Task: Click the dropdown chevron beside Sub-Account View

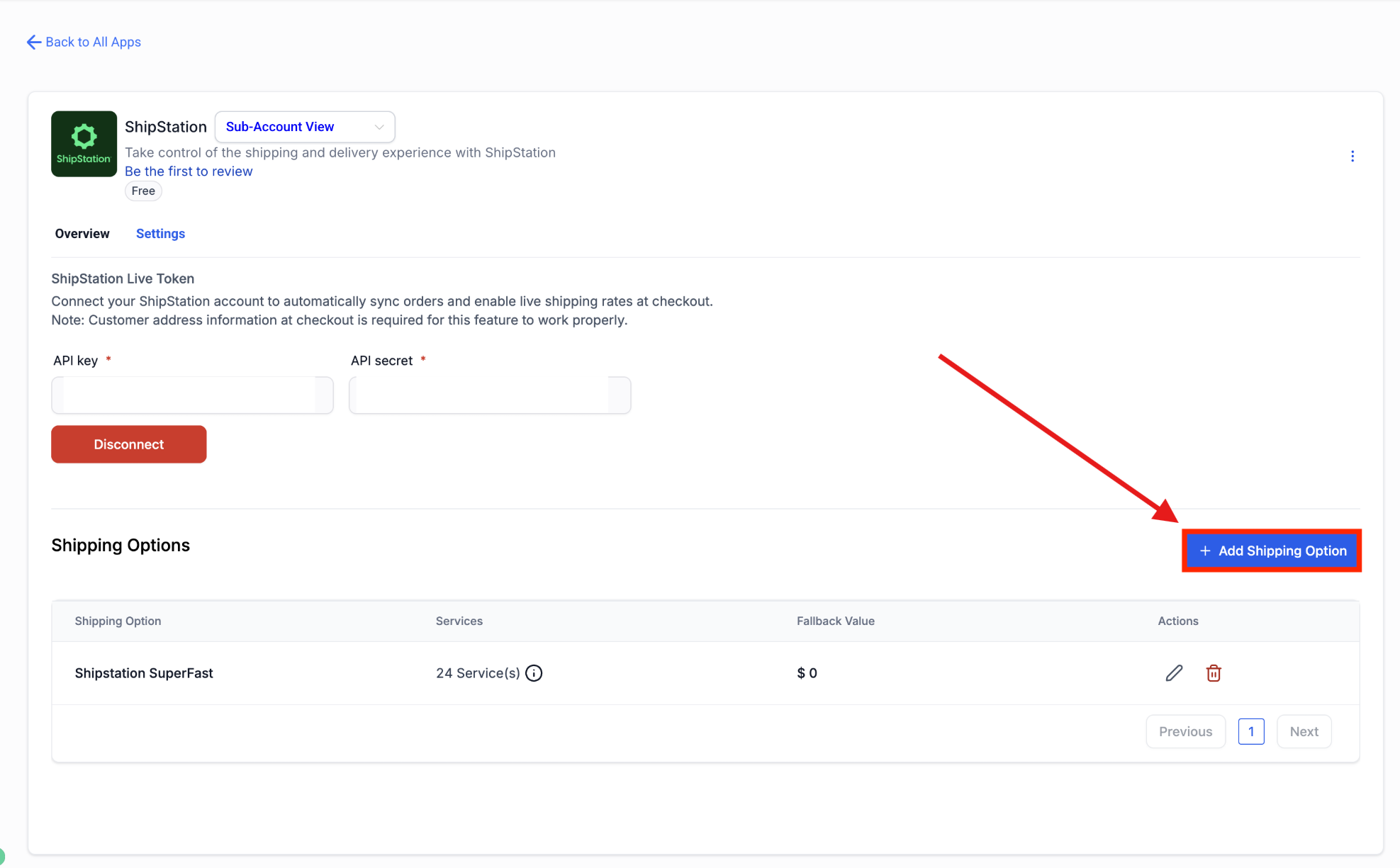Action: (379, 127)
